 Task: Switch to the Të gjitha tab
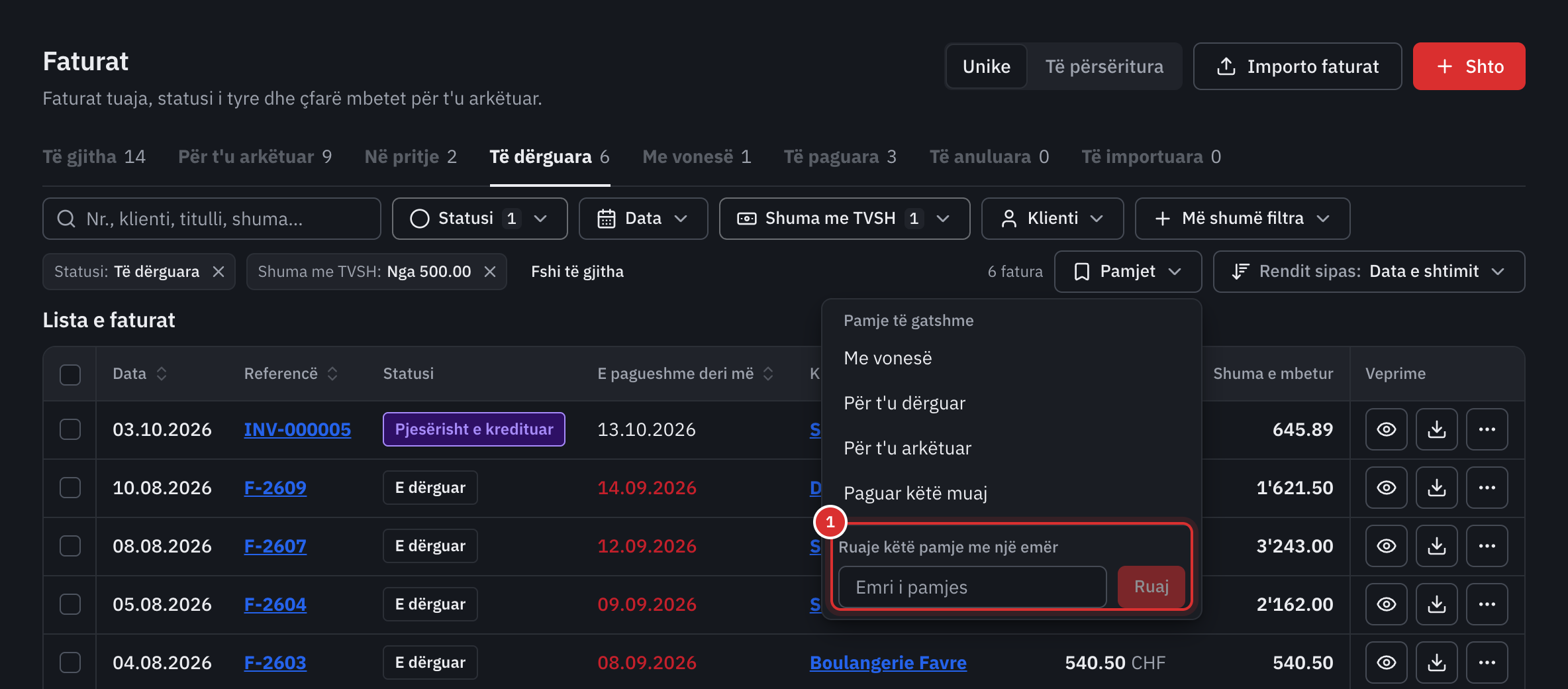tap(94, 157)
